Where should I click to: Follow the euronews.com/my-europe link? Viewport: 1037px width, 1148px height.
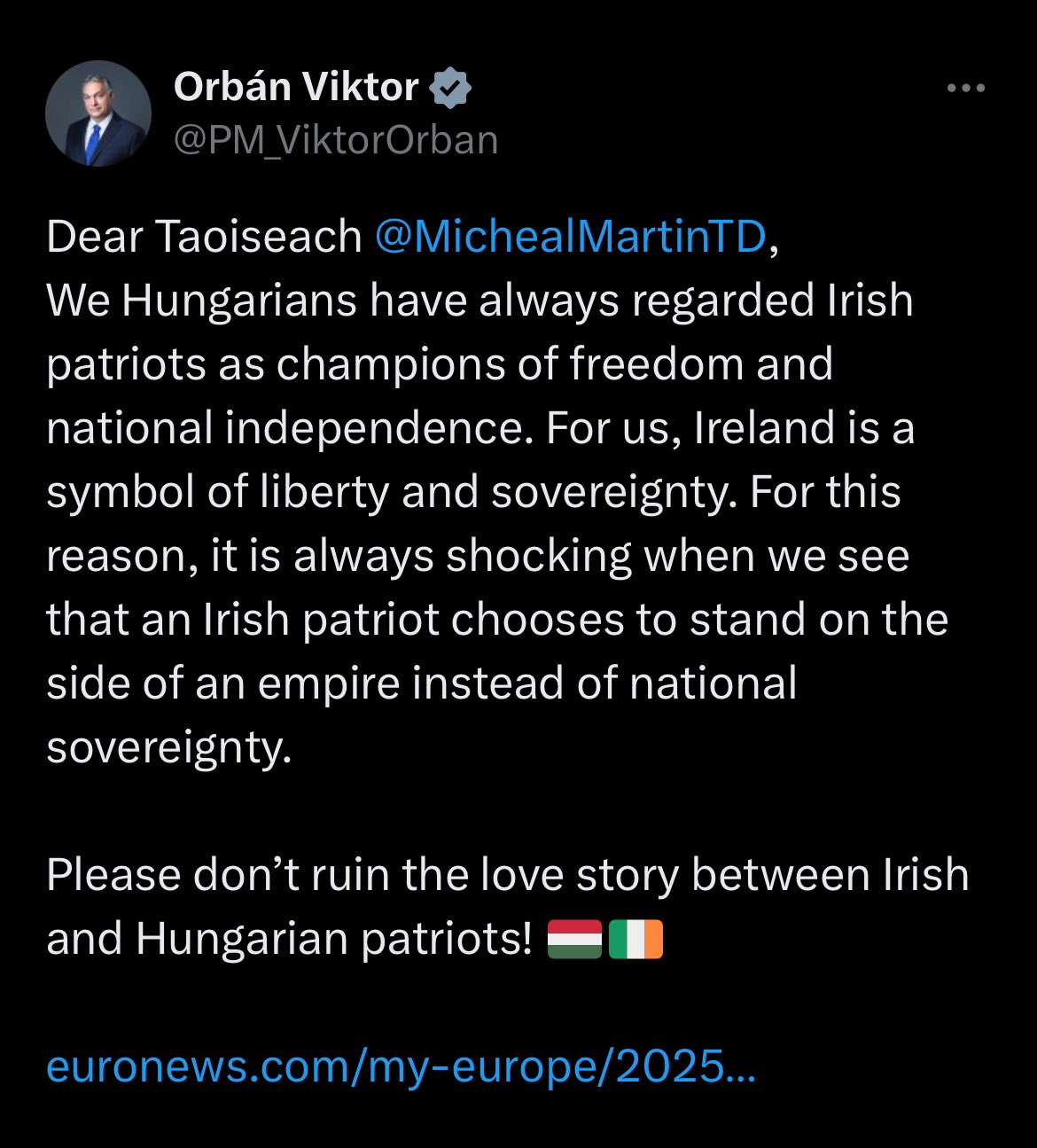[401, 1067]
